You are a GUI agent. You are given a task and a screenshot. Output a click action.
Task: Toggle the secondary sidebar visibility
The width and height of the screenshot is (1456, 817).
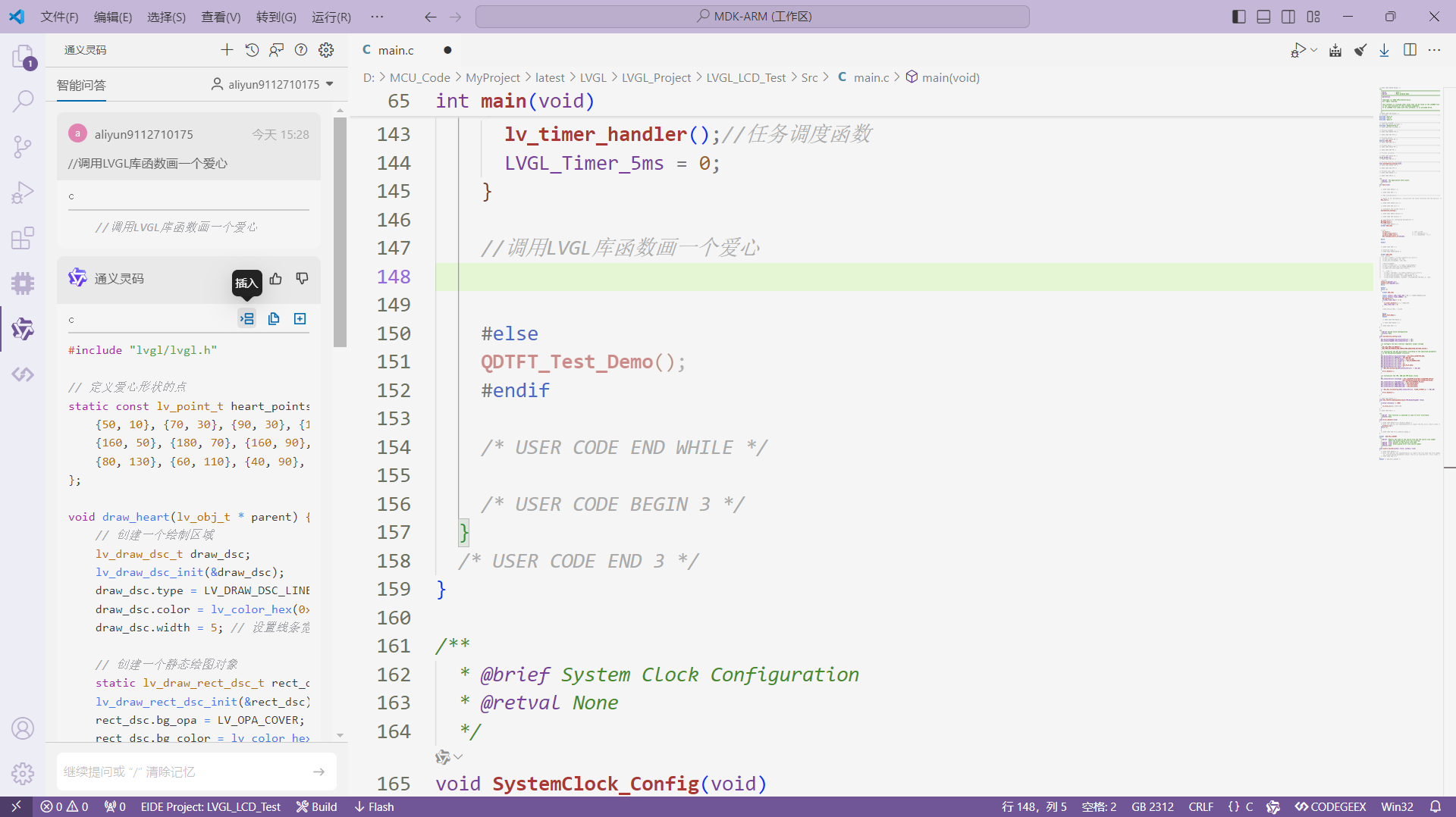pyautogui.click(x=1288, y=17)
